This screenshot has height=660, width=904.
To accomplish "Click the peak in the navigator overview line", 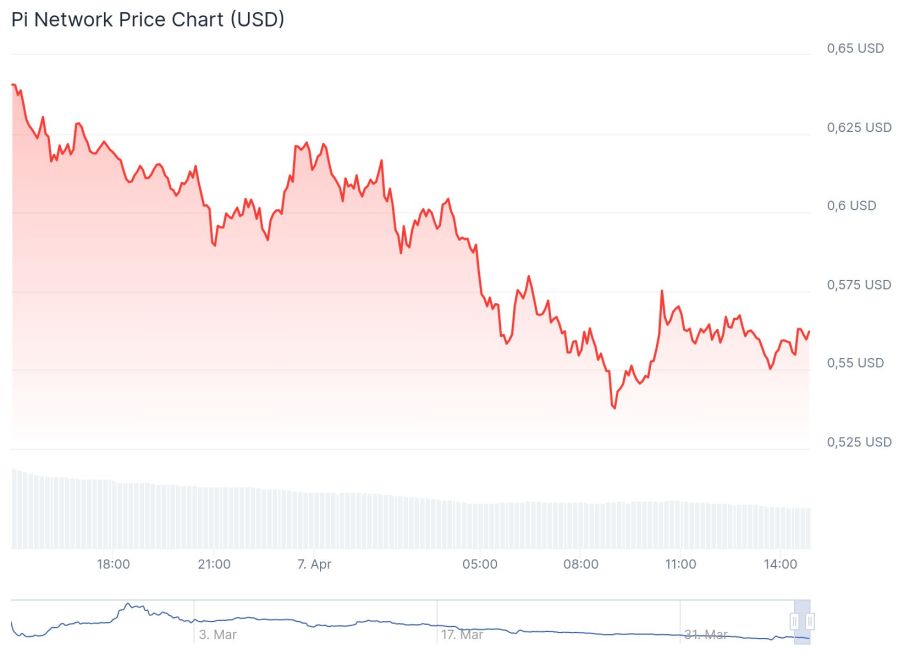I will click(127, 605).
